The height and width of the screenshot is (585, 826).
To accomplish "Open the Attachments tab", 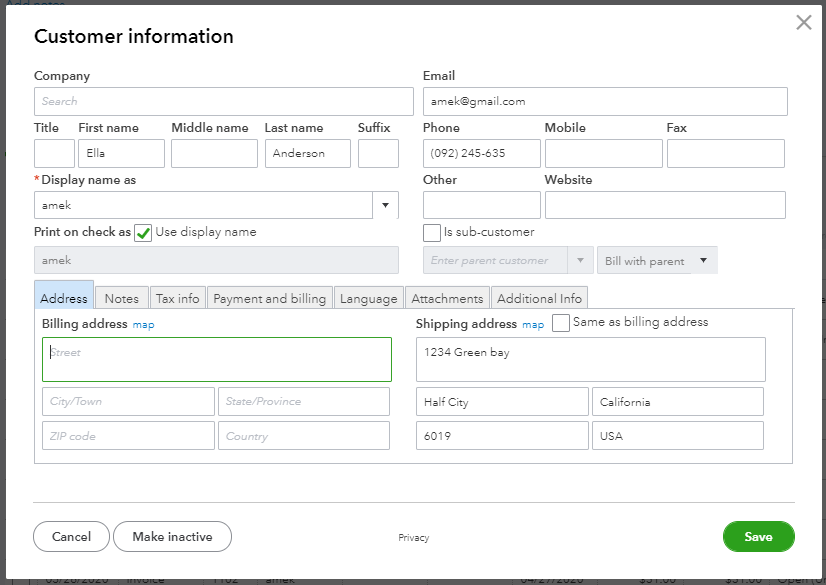I will [x=447, y=298].
